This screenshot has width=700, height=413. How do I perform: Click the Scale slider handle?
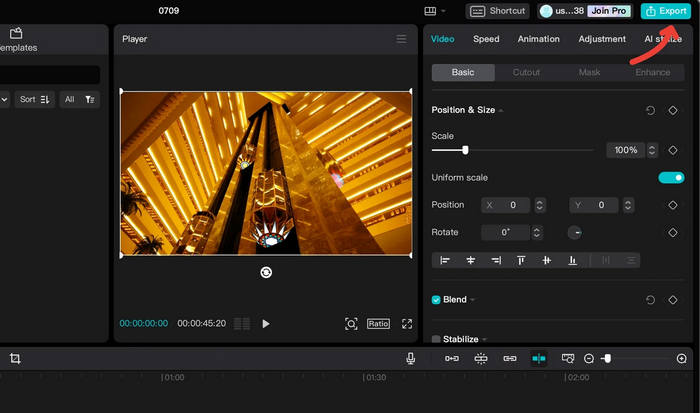tap(465, 150)
